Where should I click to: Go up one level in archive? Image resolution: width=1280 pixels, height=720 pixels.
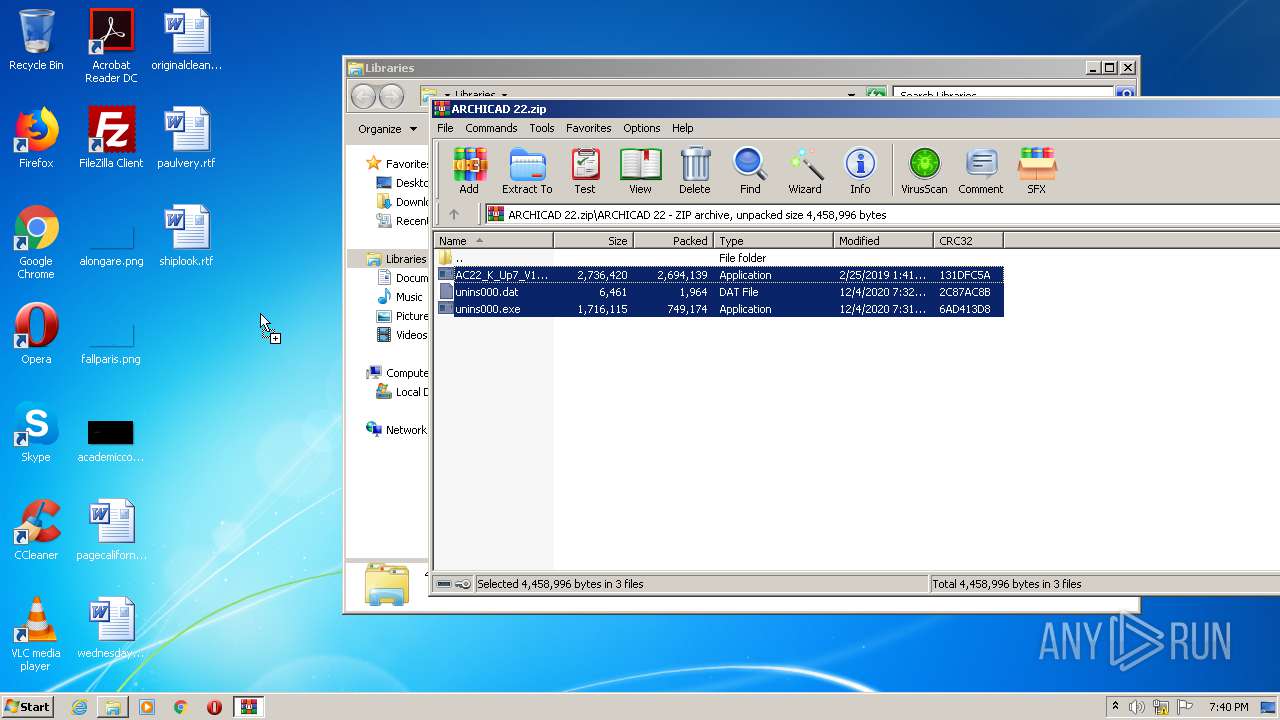coord(454,214)
